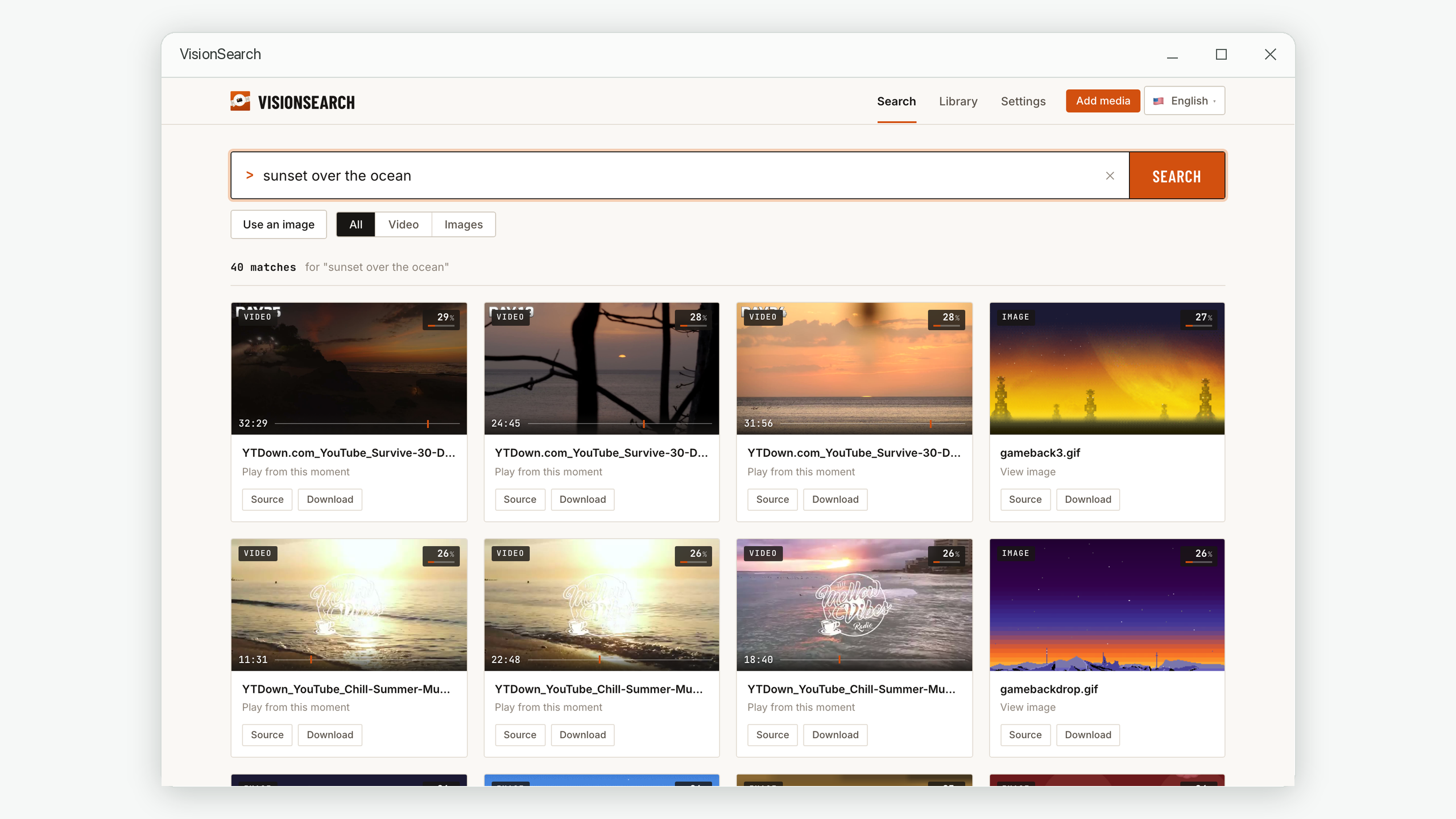
Task: Click Source on the 31:56 video card
Action: tap(772, 499)
